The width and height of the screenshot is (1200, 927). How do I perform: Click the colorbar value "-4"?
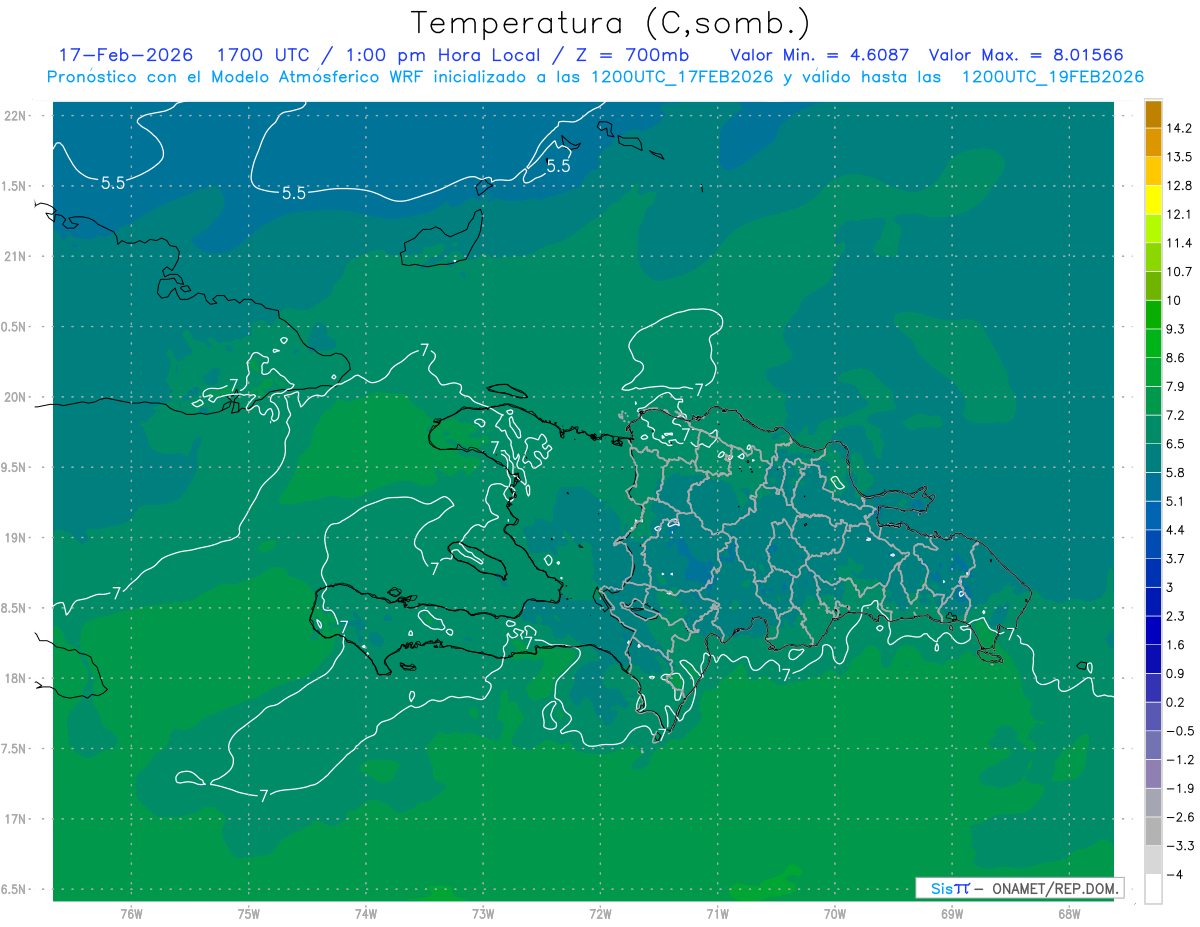click(1174, 874)
